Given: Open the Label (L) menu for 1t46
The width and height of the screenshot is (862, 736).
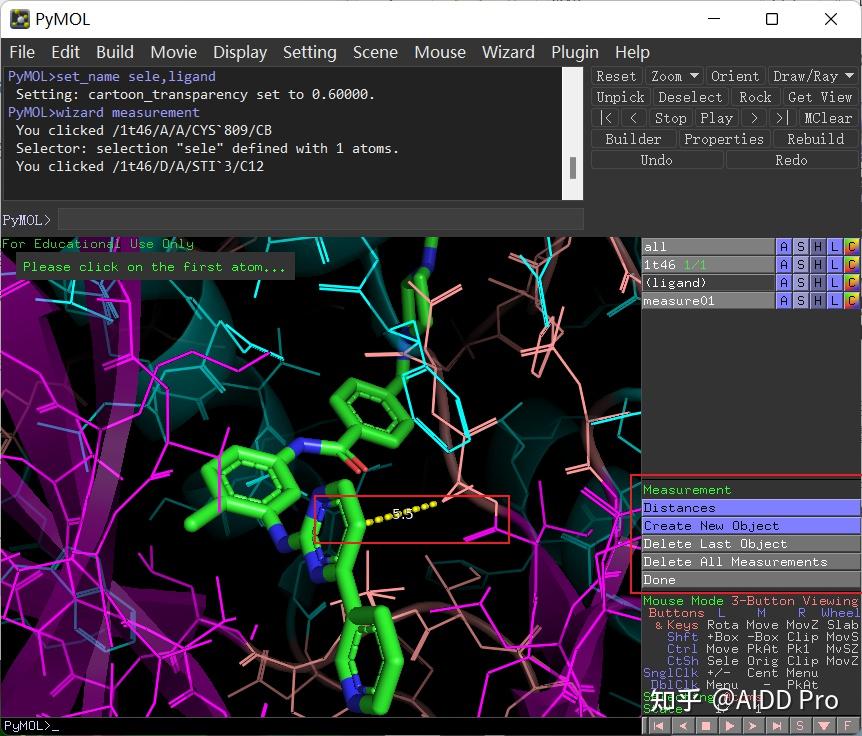Looking at the screenshot, I should (835, 265).
